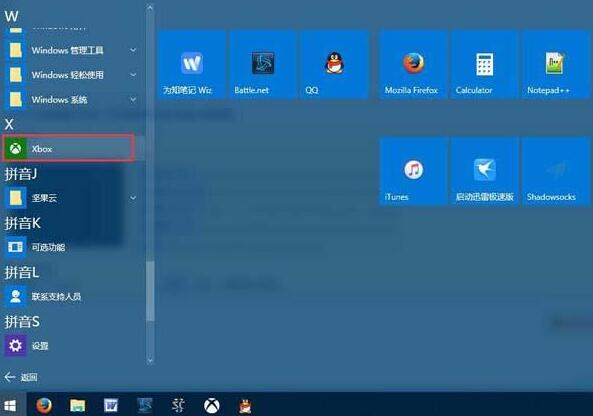Launch the Calculator tile
This screenshot has width=593, height=416.
tap(484, 65)
